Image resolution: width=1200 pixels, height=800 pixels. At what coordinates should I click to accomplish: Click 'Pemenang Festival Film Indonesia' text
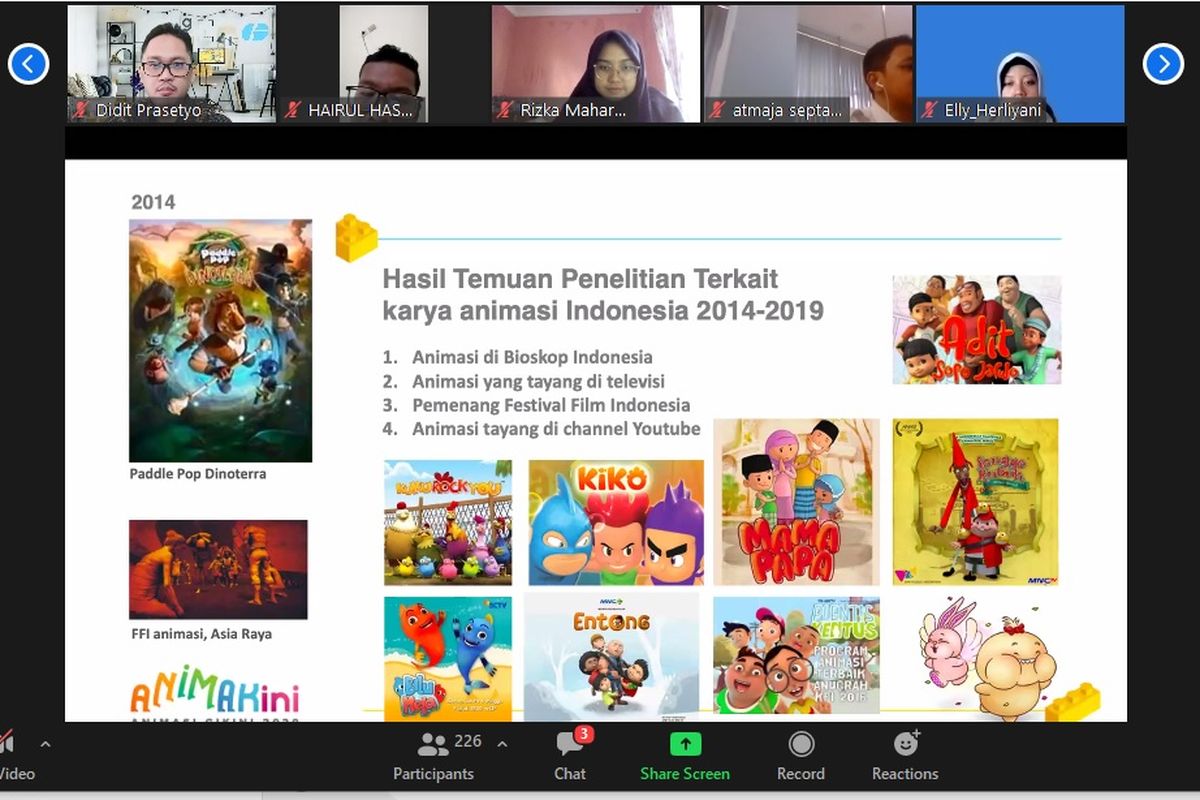(551, 405)
